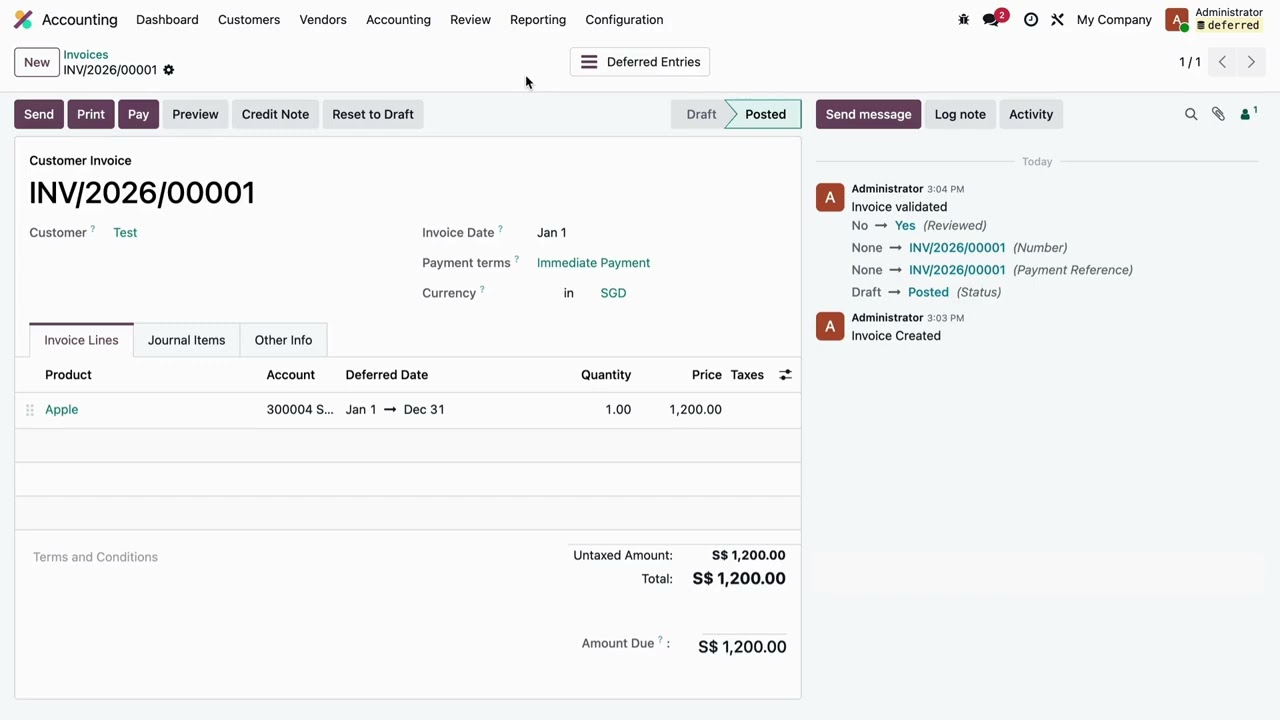Open customer Test link
Image resolution: width=1280 pixels, height=720 pixels.
click(125, 233)
